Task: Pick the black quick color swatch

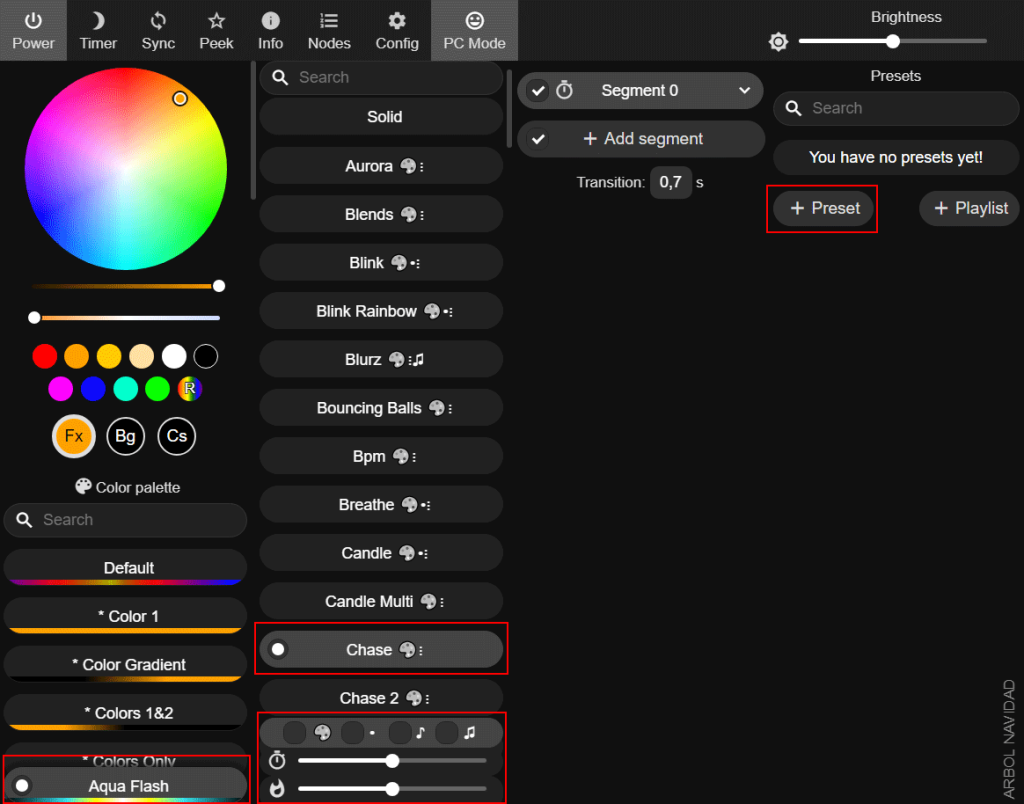Action: pos(206,356)
